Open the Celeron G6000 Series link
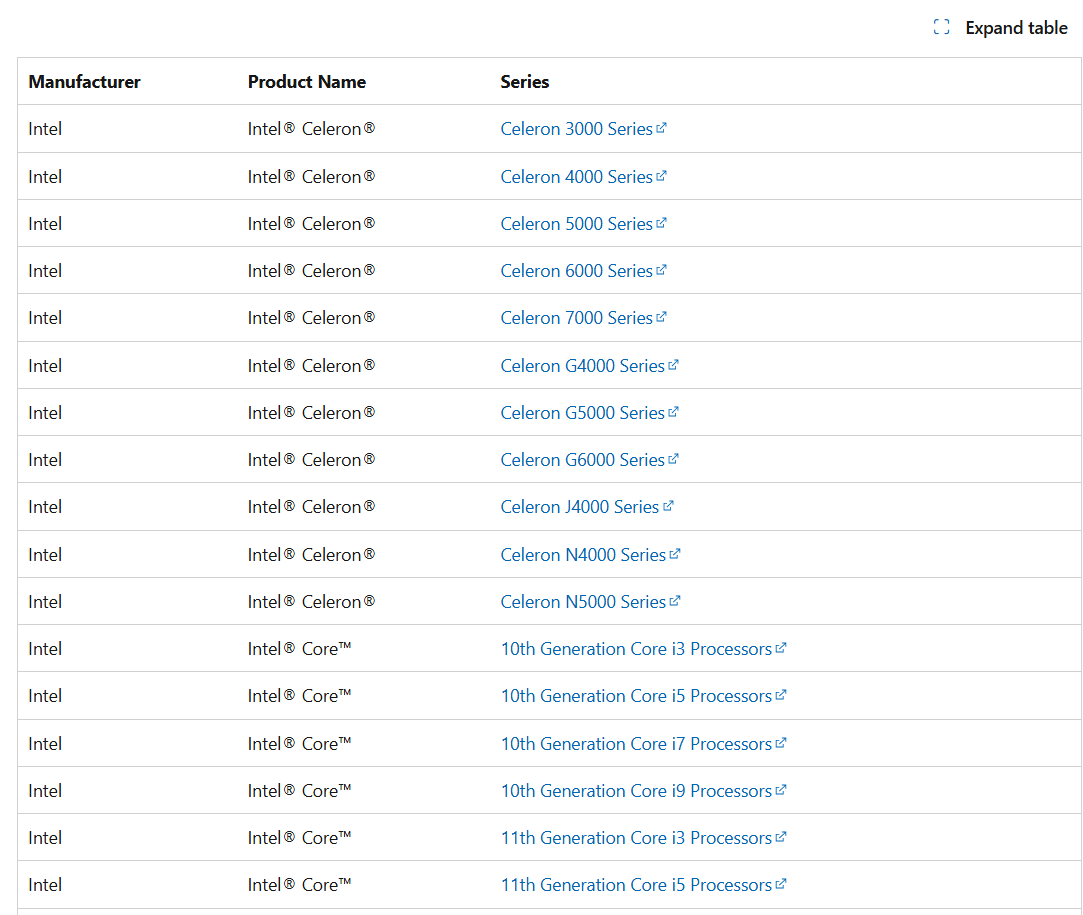 (582, 460)
